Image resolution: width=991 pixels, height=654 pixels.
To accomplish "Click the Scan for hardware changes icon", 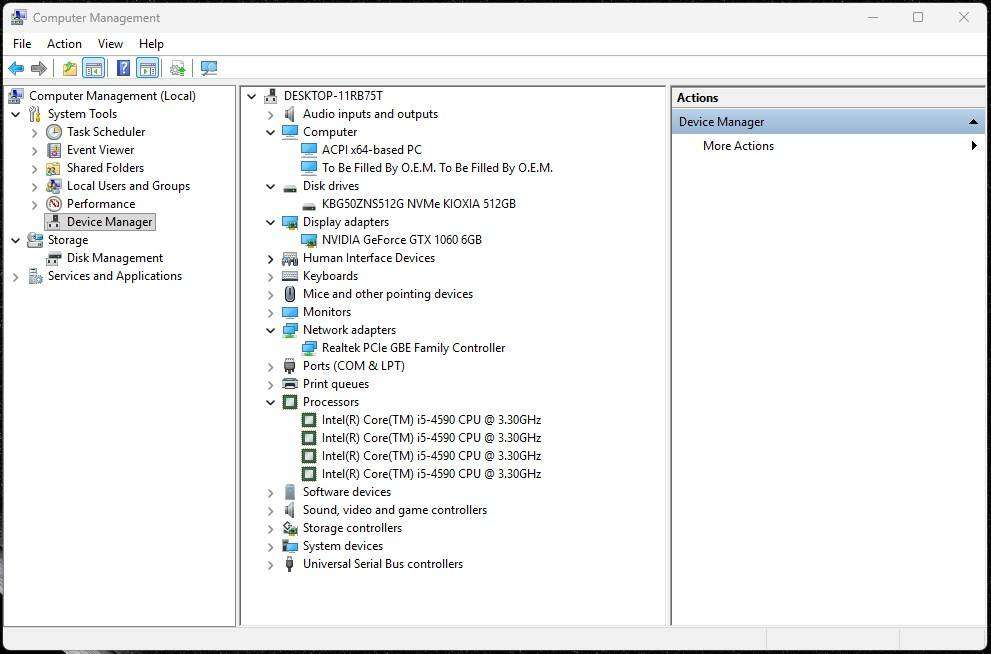I will [x=209, y=68].
